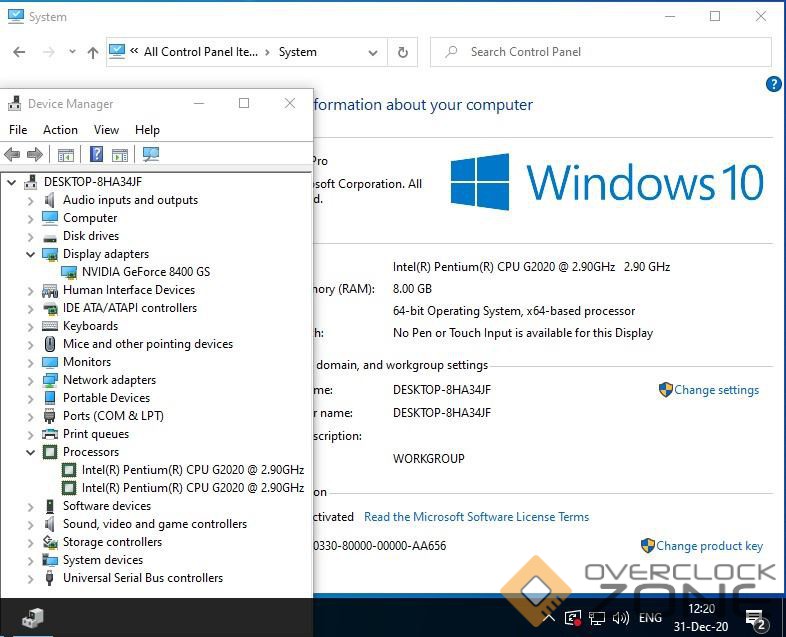Viewport: 786px width, 637px height.
Task: Click the refresh button beside the address bar
Action: point(403,52)
